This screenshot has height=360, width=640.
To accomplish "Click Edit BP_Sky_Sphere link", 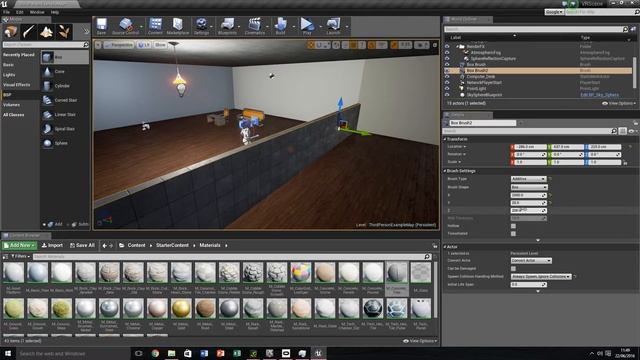I will click(599, 95).
